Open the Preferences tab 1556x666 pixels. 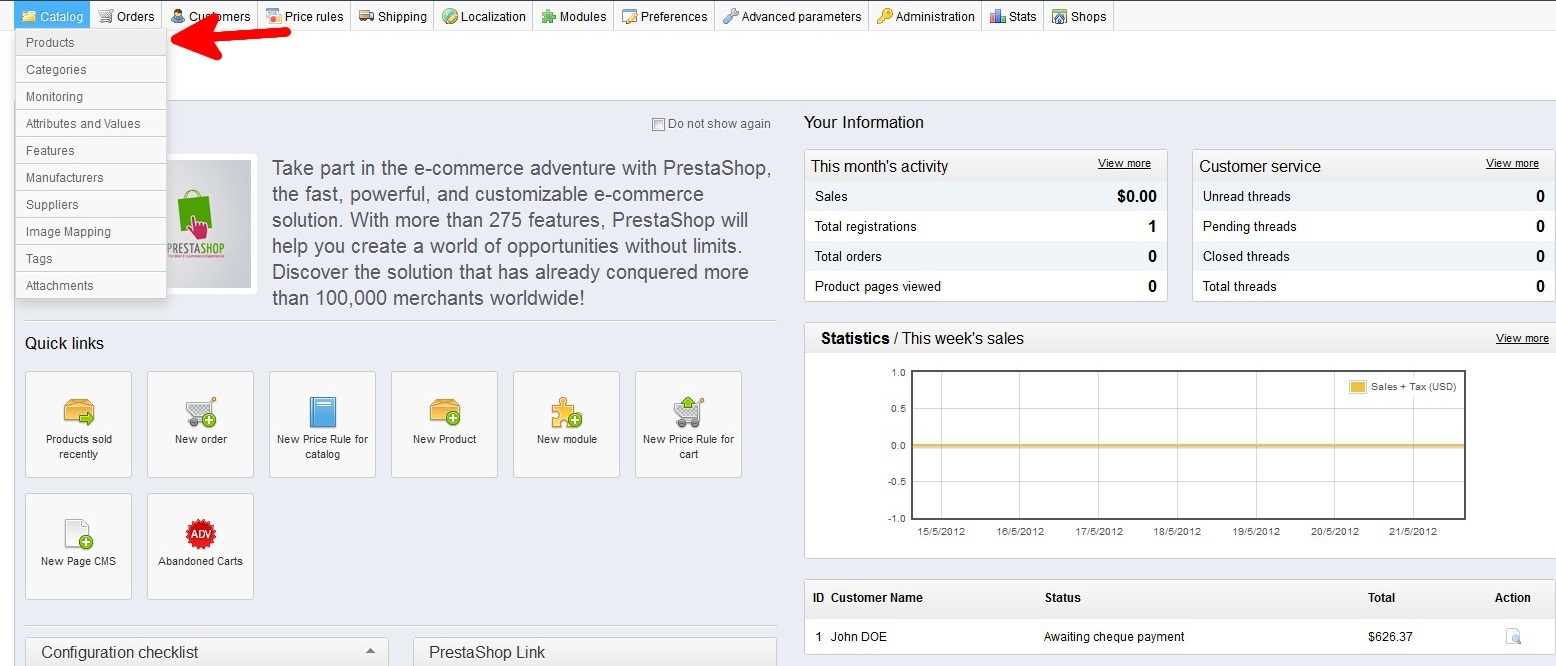(664, 16)
